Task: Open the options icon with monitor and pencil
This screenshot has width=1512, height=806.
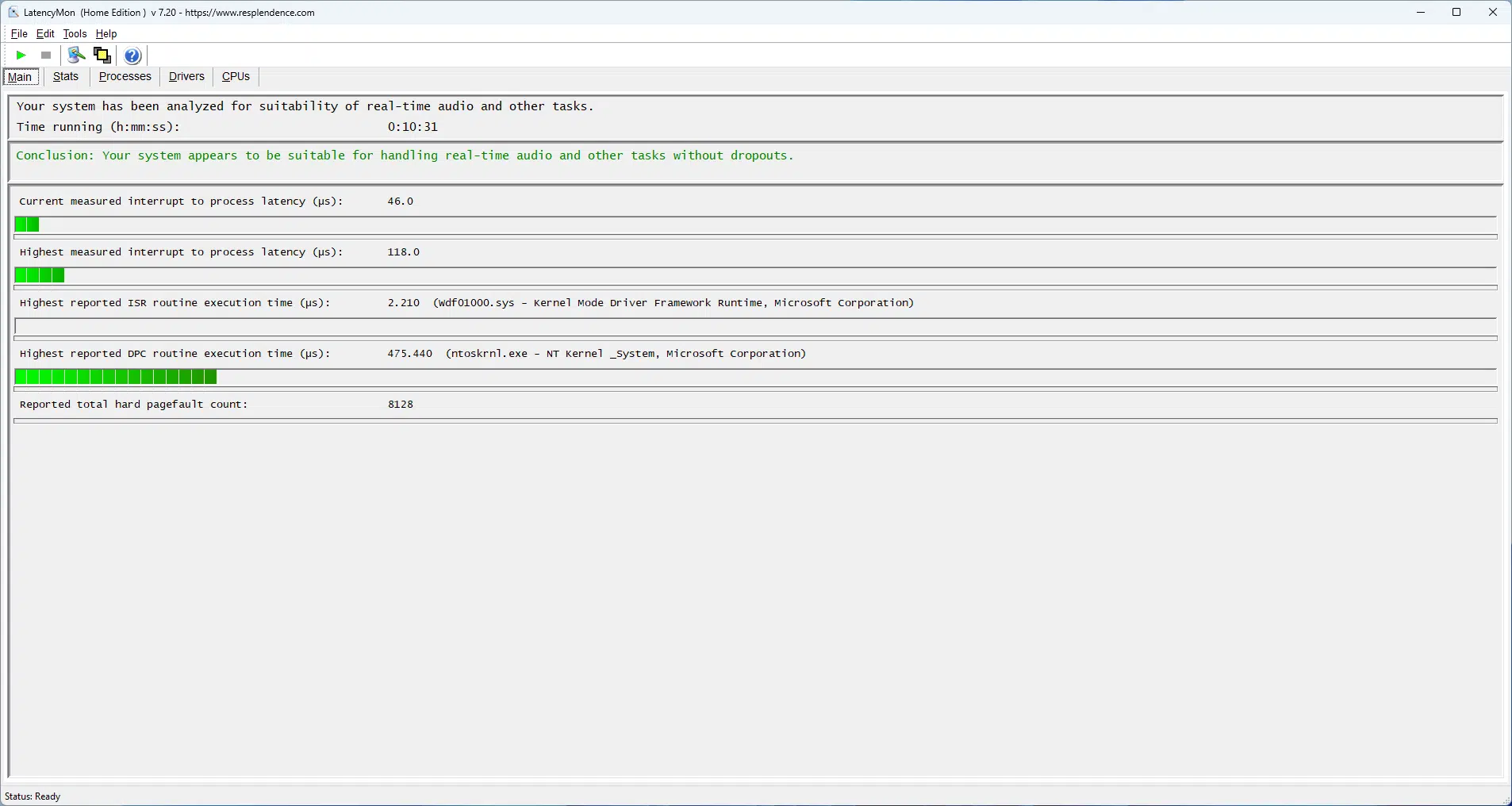Action: (76, 56)
